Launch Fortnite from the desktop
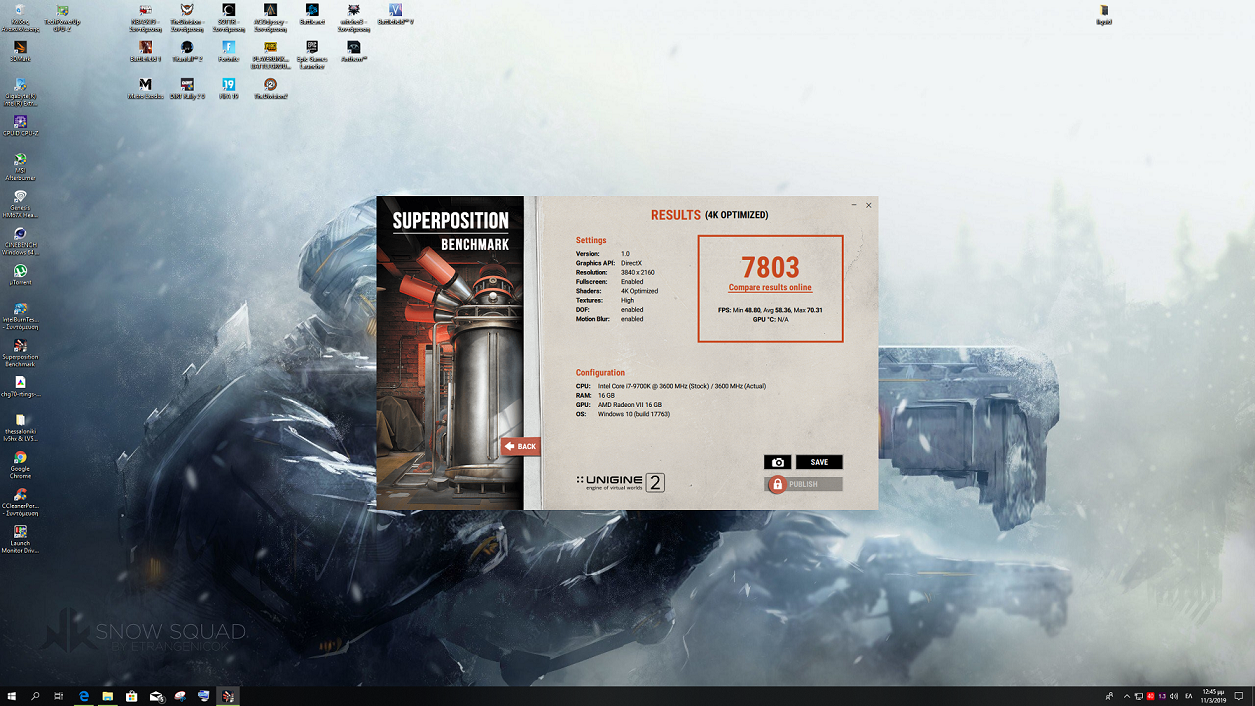1255x706 pixels. [229, 51]
